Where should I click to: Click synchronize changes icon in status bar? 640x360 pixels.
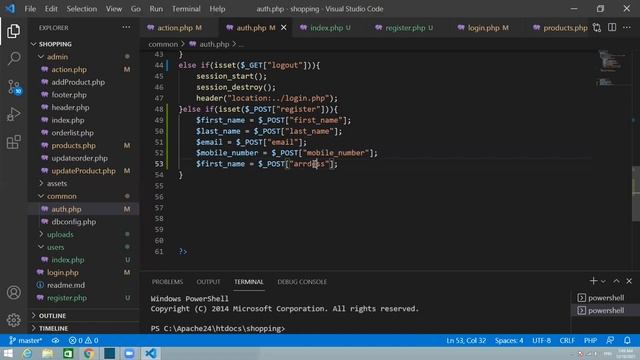click(56, 340)
